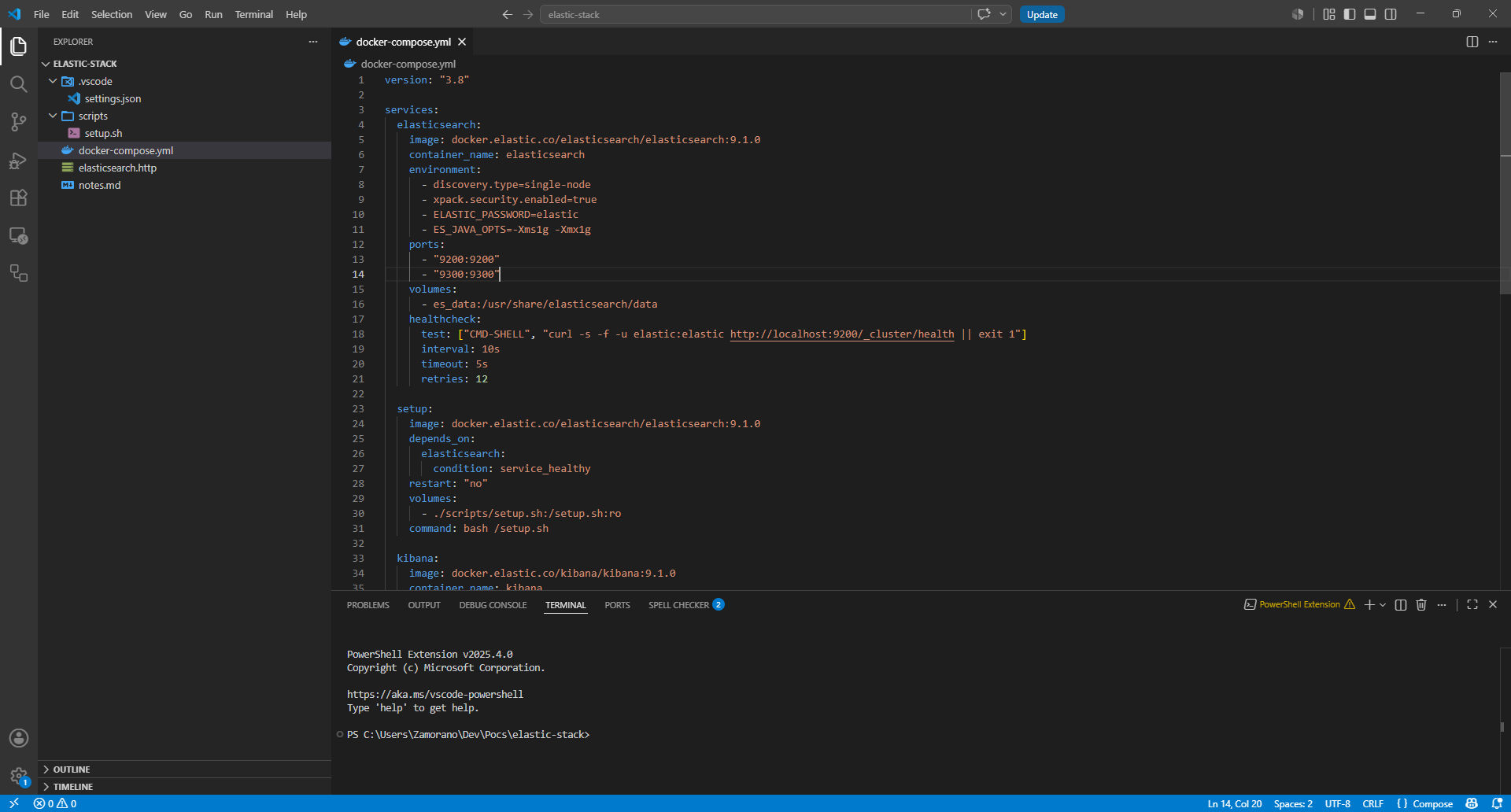Viewport: 1511px width, 812px height.
Task: Split the terminal panel
Action: pos(1401,604)
